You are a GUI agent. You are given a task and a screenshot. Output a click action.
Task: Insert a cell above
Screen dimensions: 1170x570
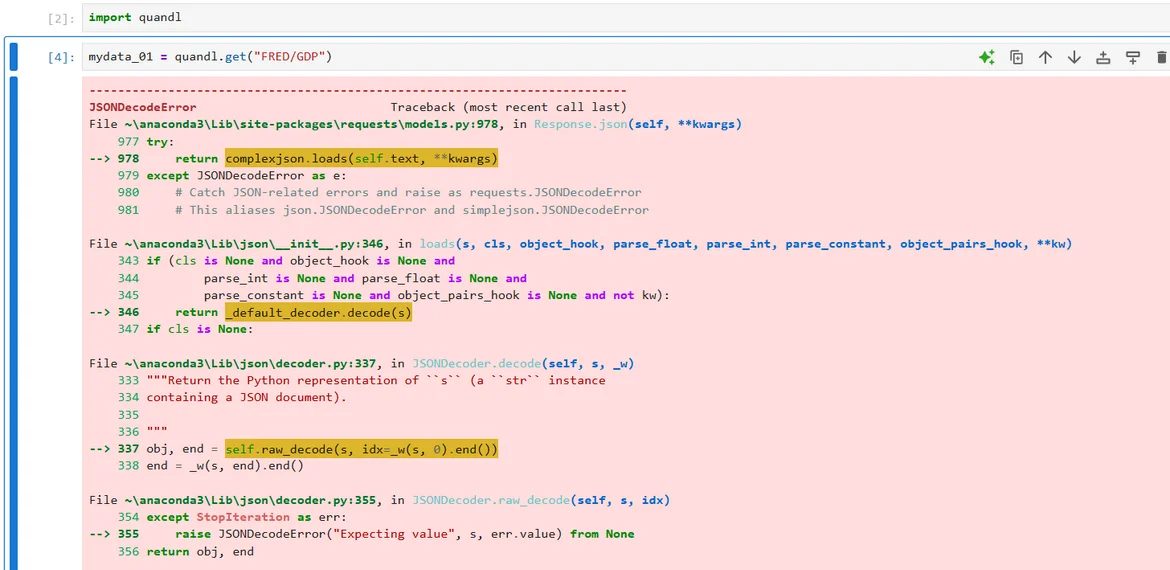1103,57
